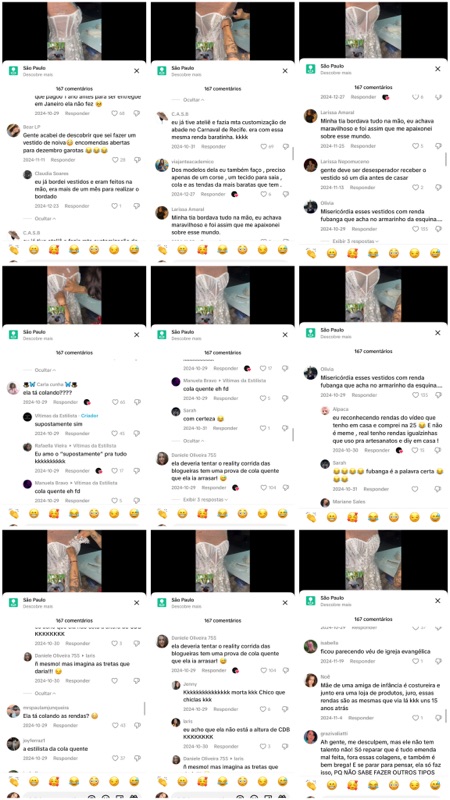This screenshot has height=800, width=450.
Task: Open Mariane Sales' avatar
Action: click(325, 503)
